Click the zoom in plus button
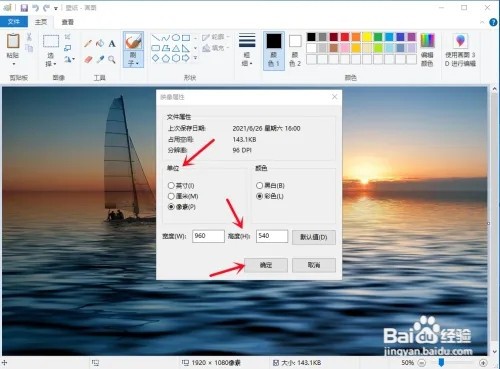The width and height of the screenshot is (500, 369). tap(483, 363)
